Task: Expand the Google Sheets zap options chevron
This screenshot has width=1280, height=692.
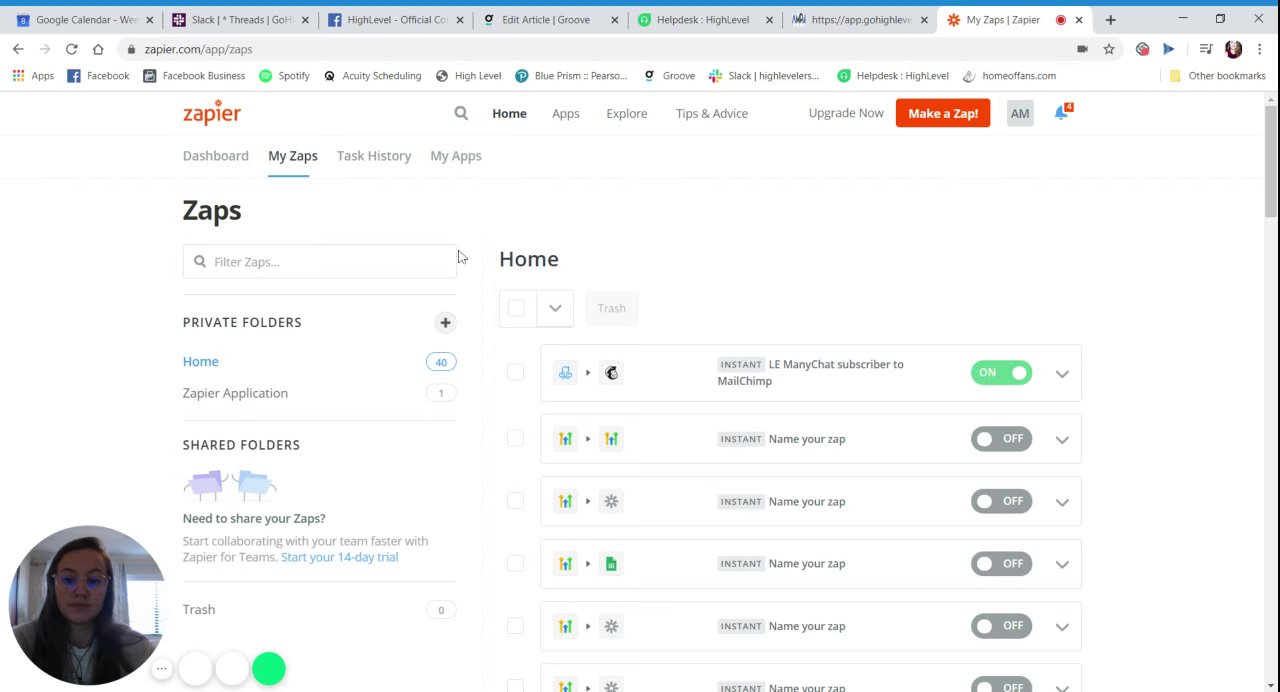Action: [1062, 565]
